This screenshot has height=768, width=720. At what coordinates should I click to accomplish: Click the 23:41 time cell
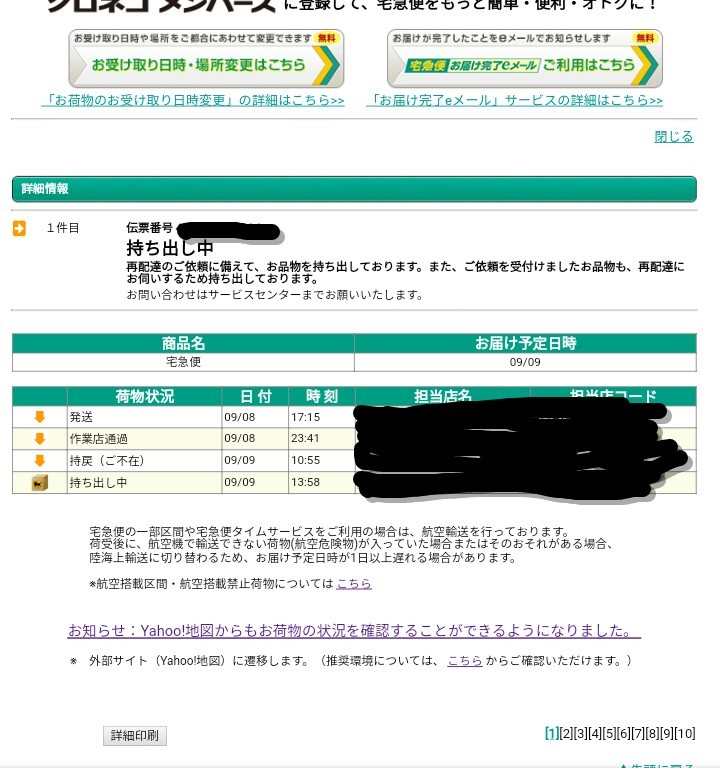(x=322, y=438)
